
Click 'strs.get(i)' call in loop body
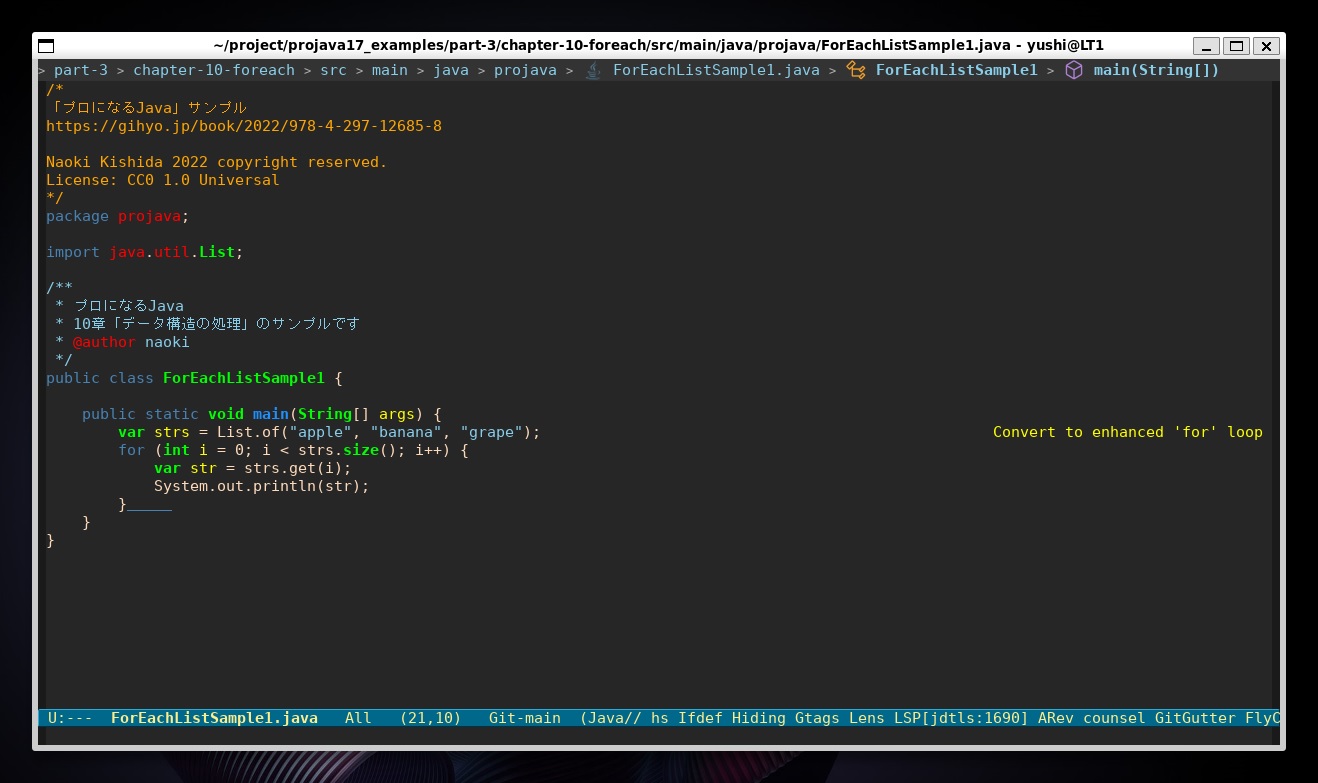(293, 468)
